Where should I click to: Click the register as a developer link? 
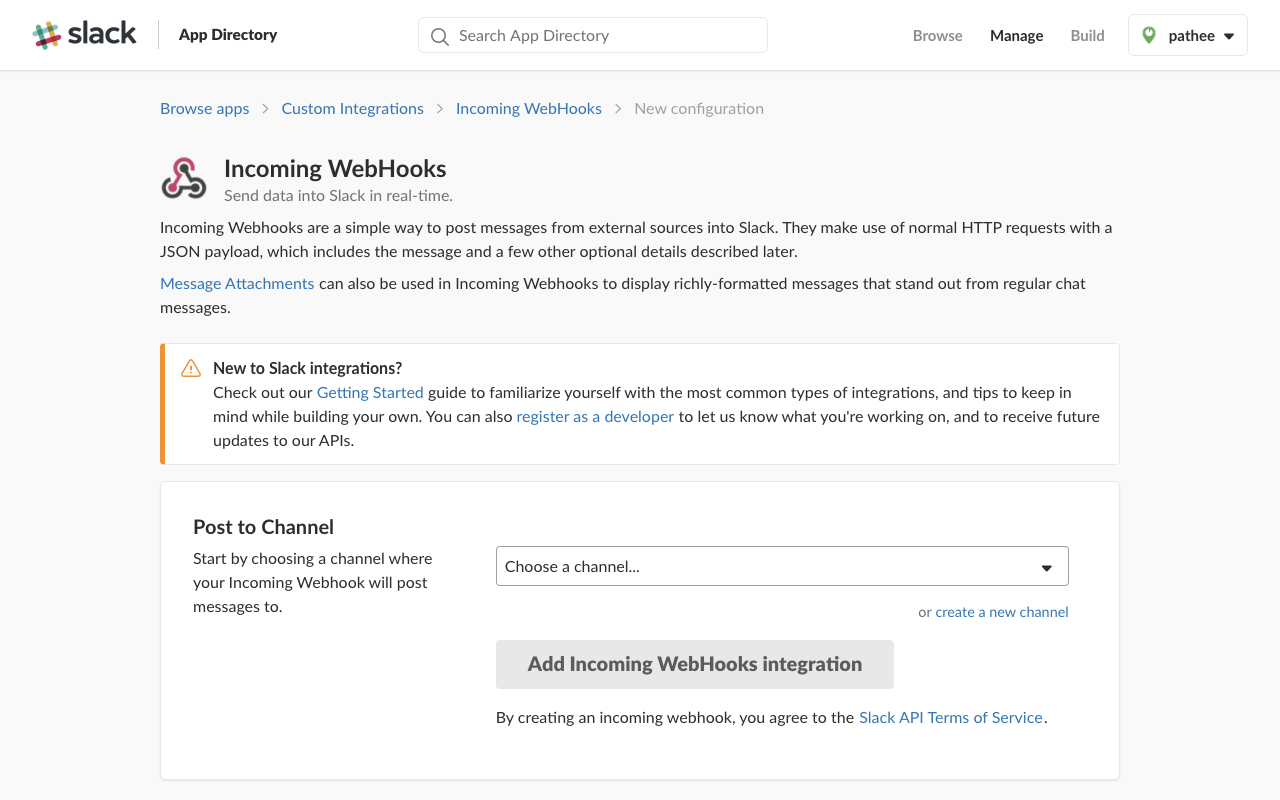pos(595,416)
